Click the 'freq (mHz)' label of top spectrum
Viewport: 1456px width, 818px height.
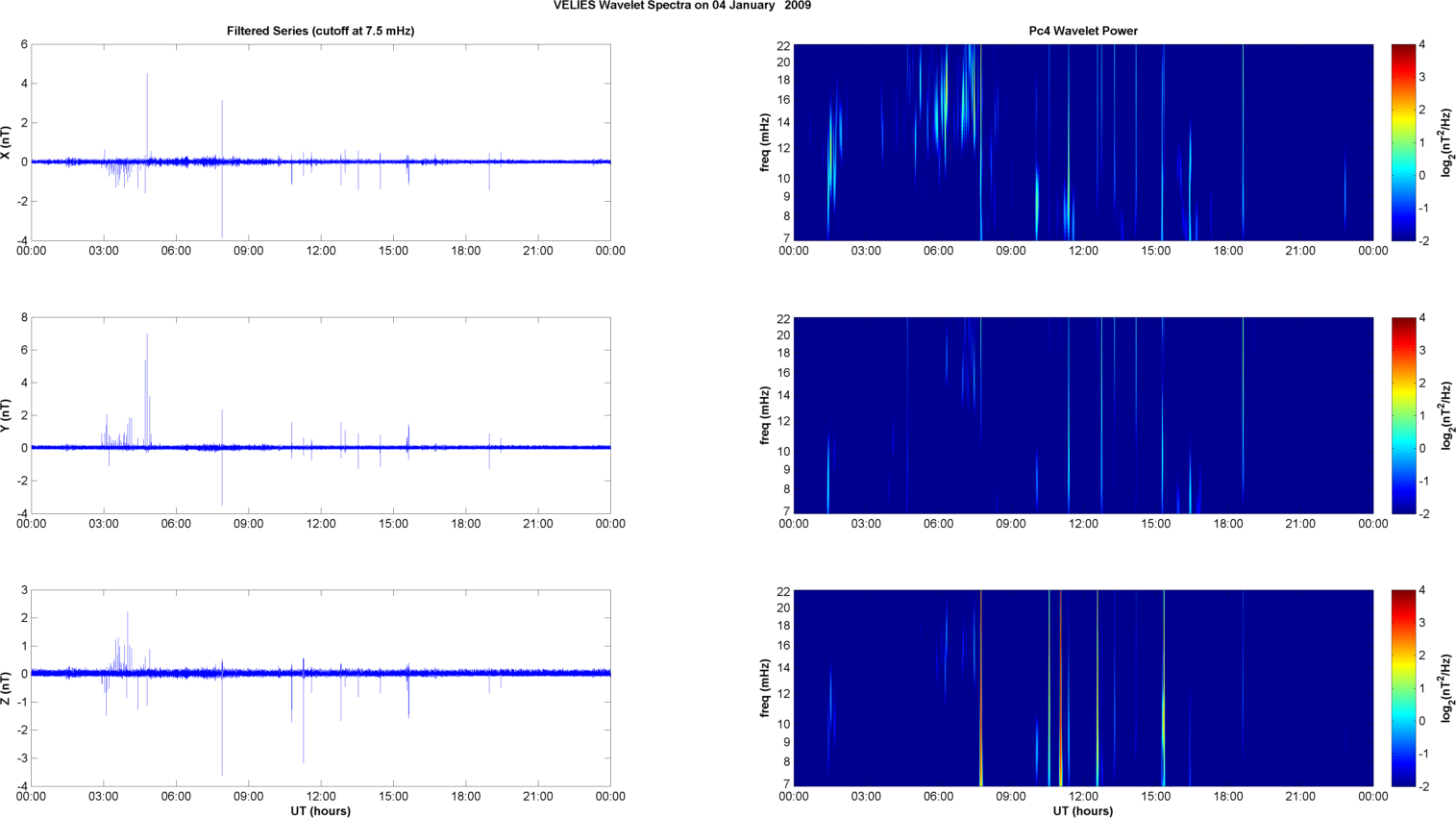(765, 142)
